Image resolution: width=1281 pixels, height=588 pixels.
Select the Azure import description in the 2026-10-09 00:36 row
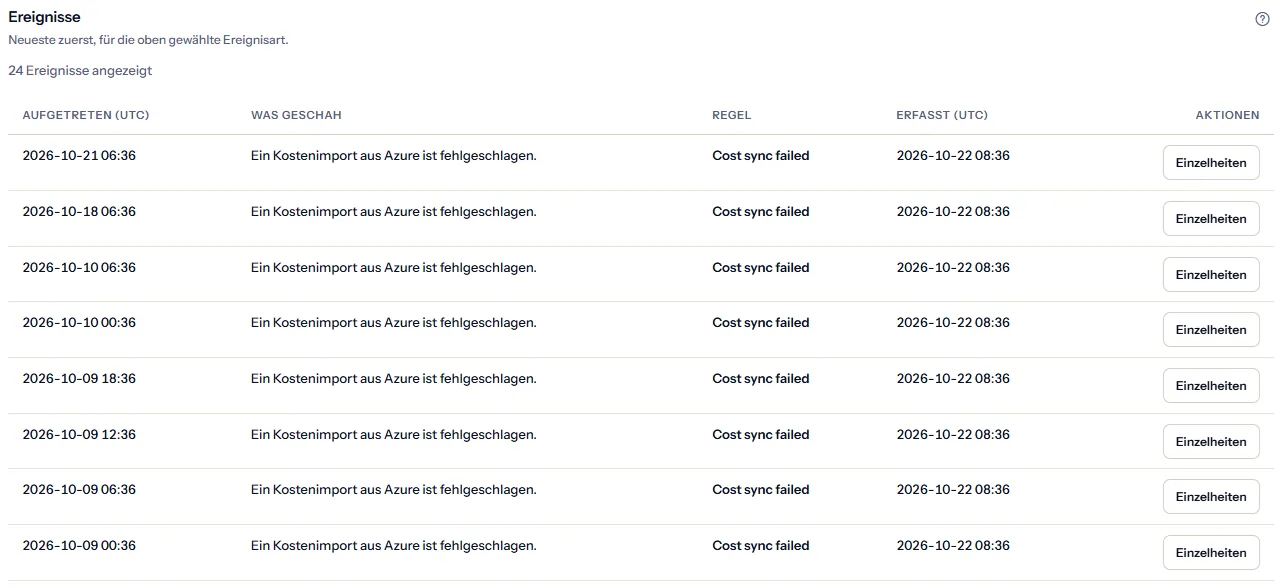click(x=394, y=546)
